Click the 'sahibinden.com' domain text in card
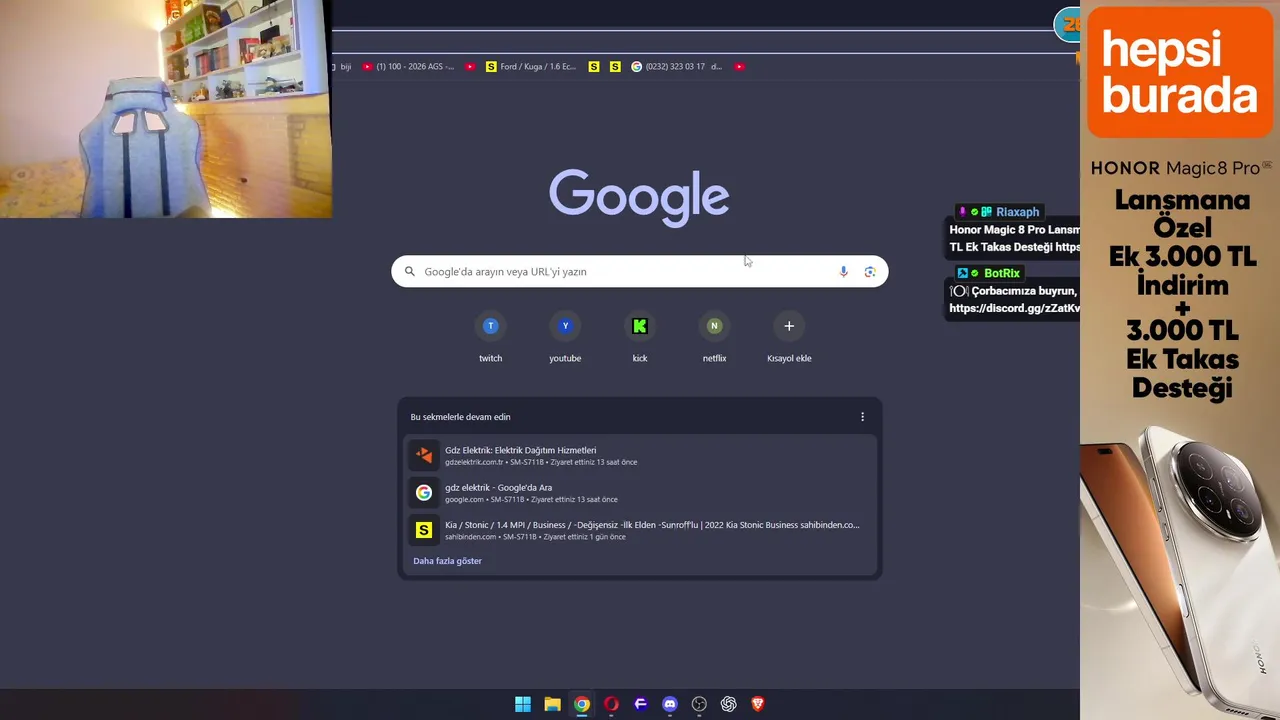1280x720 pixels. (x=470, y=537)
